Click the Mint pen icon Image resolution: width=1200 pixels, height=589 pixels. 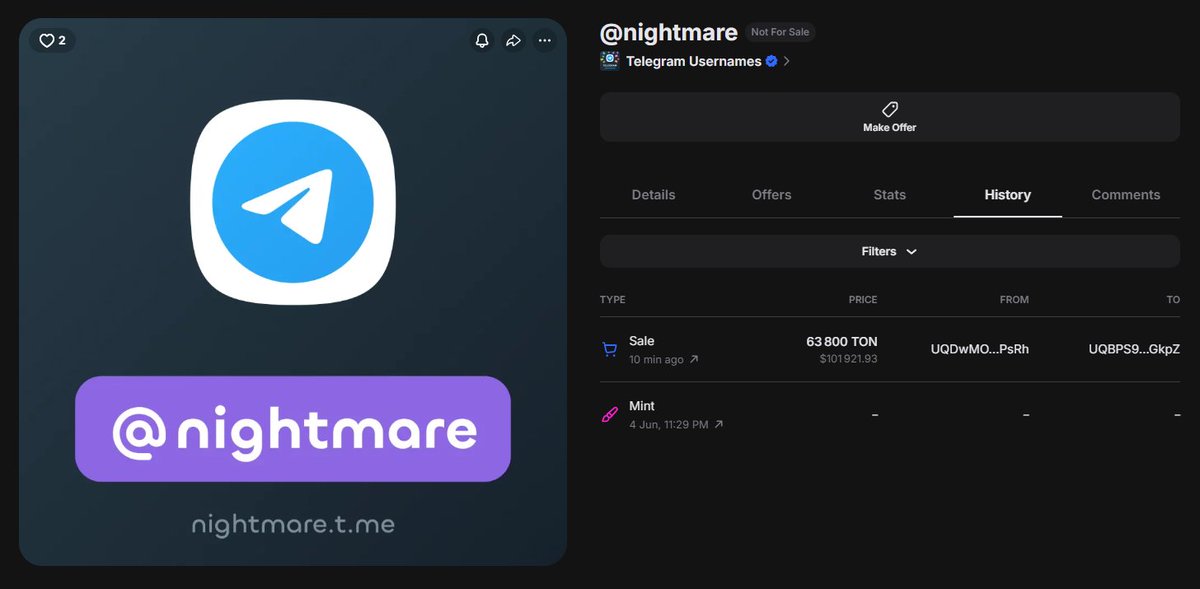tap(609, 414)
